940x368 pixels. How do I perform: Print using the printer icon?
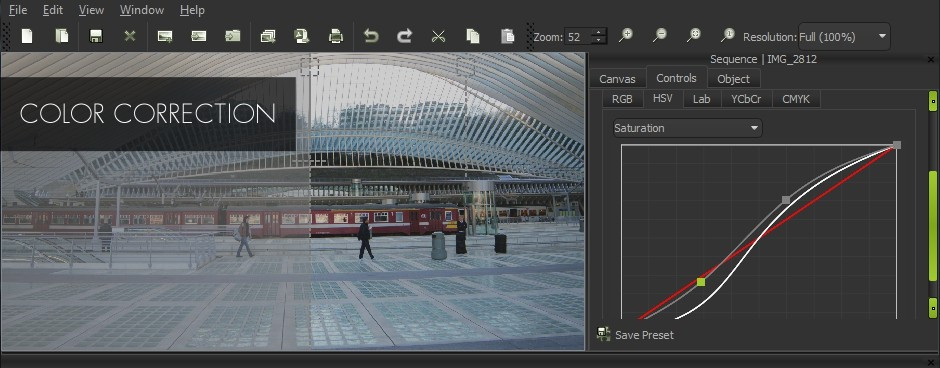[336, 36]
